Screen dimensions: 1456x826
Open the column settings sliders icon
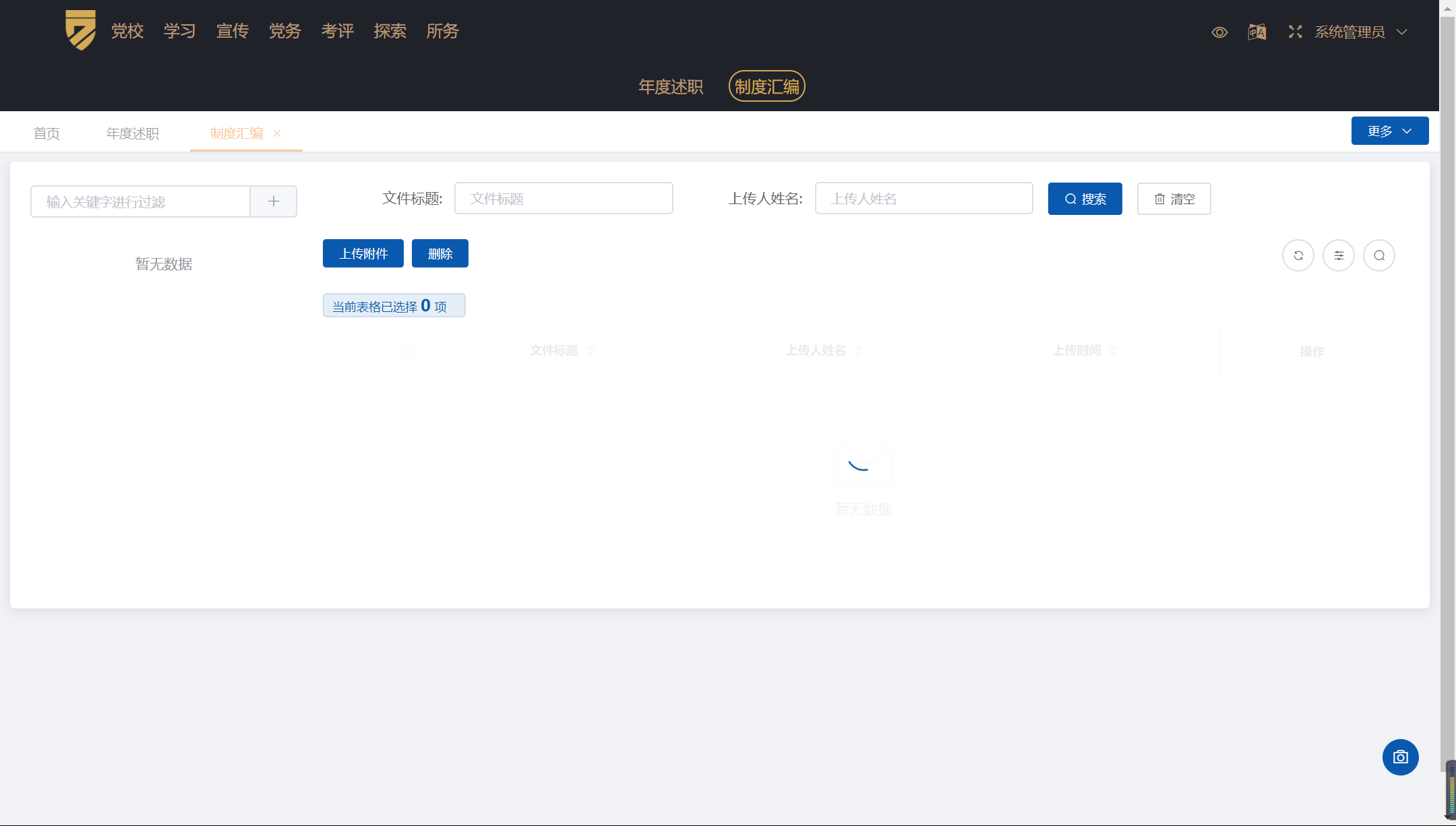[x=1338, y=255]
